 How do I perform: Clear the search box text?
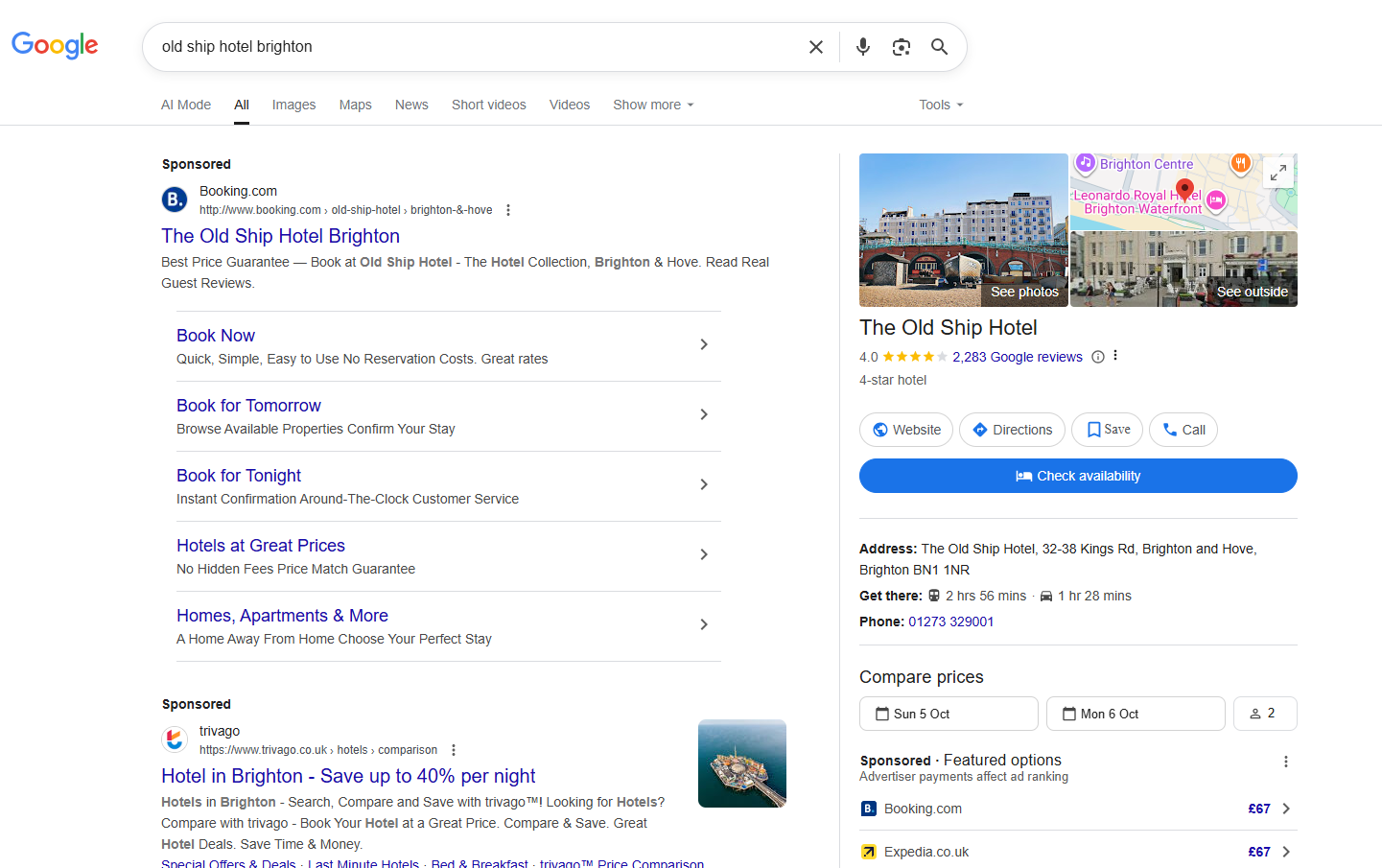pos(815,47)
